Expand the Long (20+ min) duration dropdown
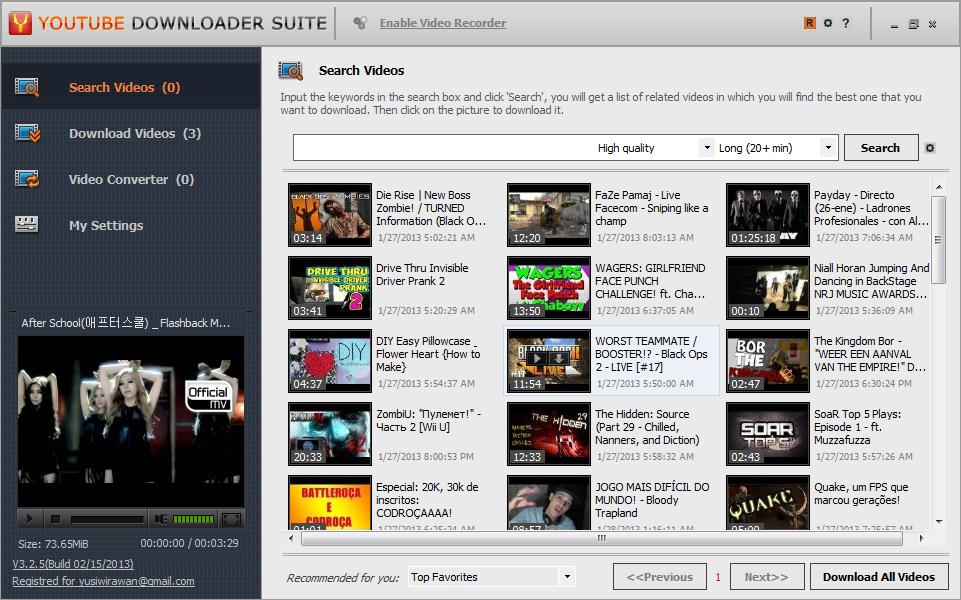 [828, 148]
